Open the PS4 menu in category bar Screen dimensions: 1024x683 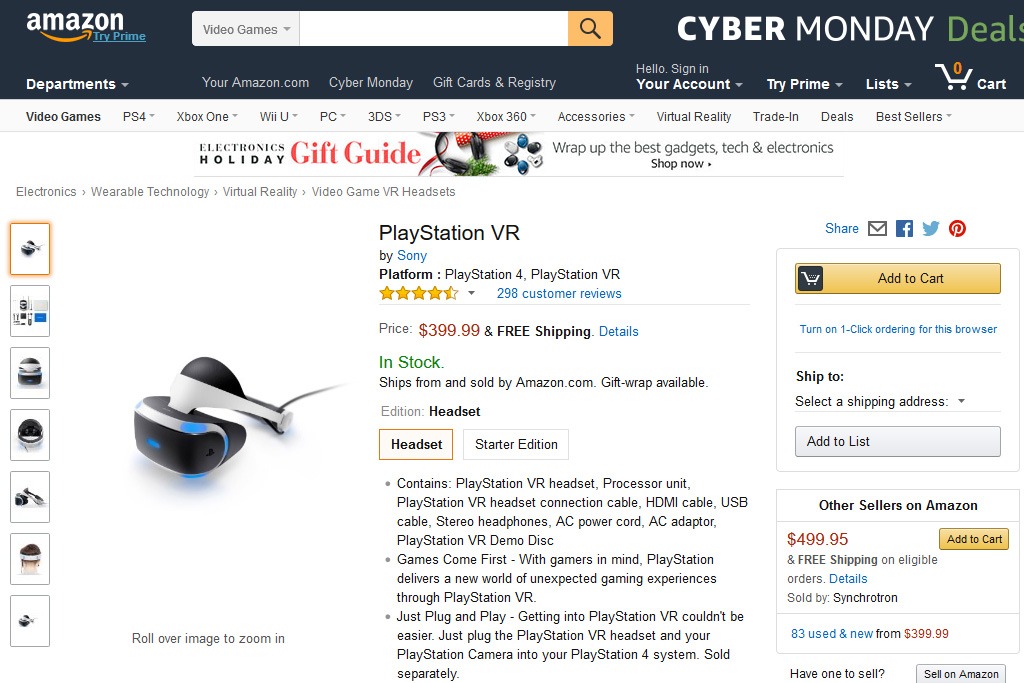(x=138, y=116)
